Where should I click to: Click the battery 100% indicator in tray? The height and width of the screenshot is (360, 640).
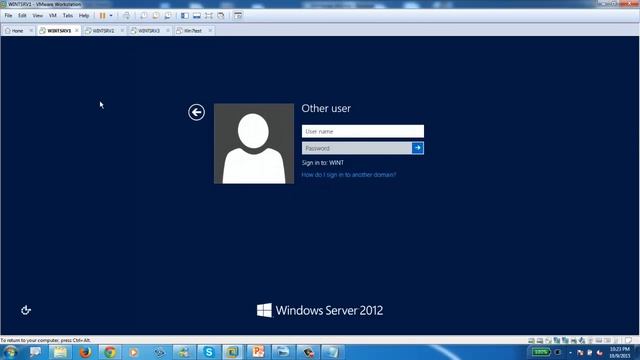coord(540,352)
